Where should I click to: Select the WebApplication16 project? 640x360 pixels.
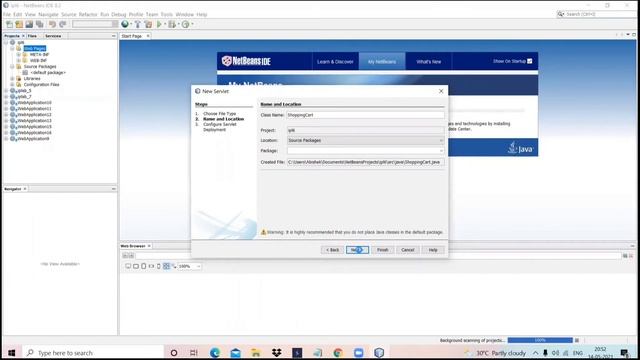pos(34,133)
